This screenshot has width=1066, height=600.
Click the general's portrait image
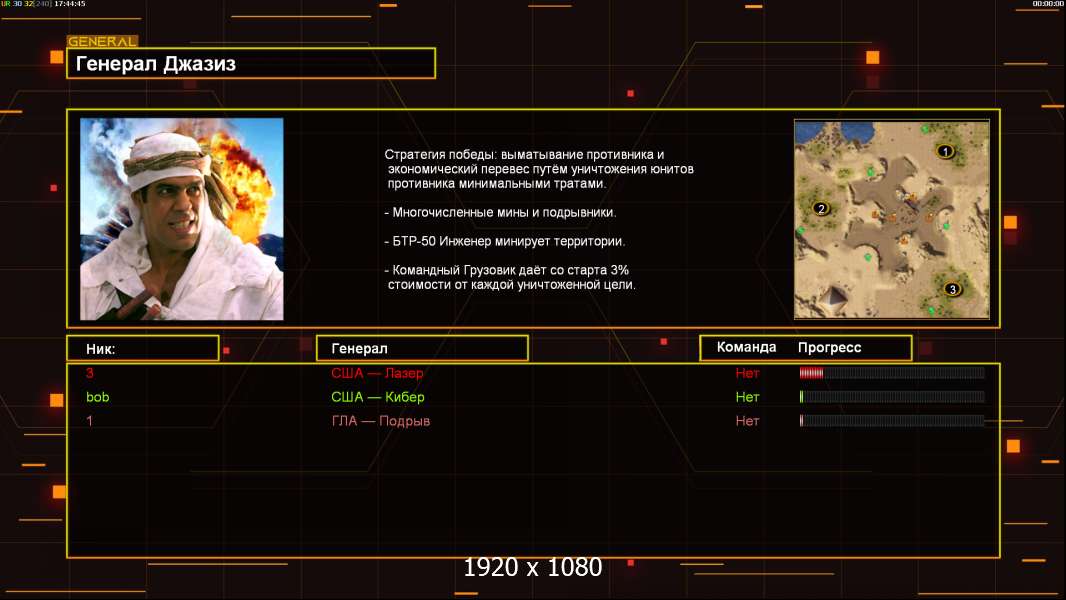click(x=182, y=219)
